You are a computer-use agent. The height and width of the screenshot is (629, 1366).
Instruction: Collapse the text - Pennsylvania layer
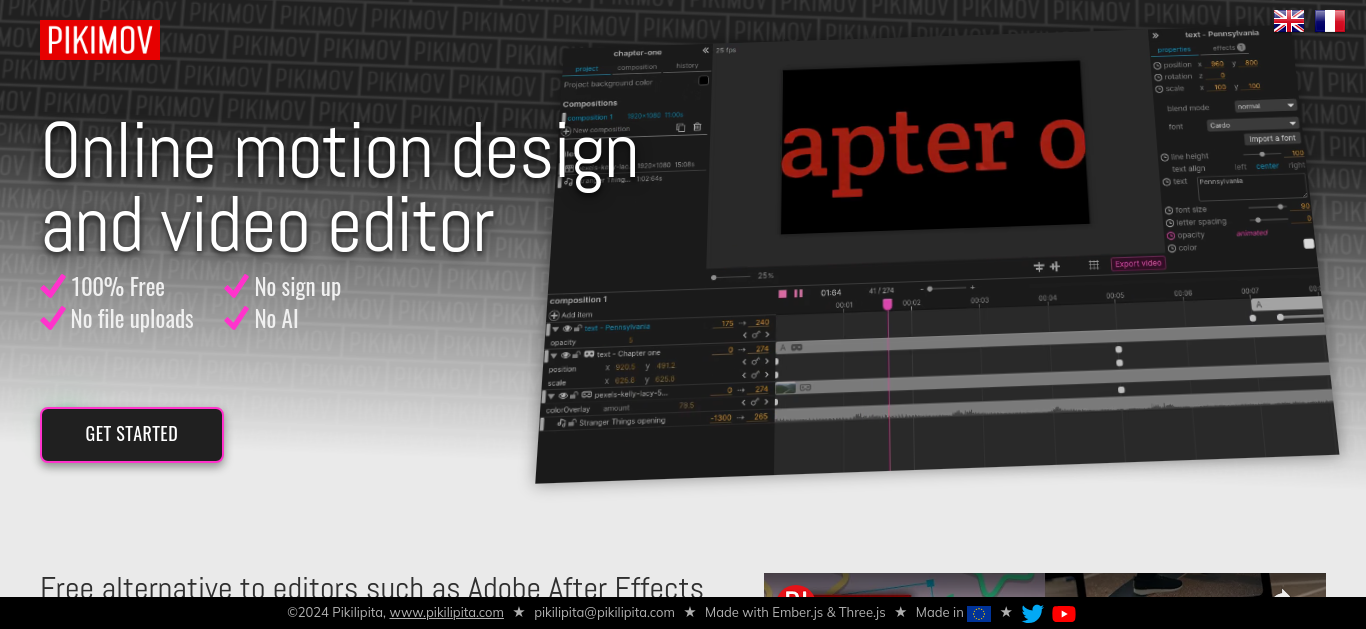pos(556,328)
